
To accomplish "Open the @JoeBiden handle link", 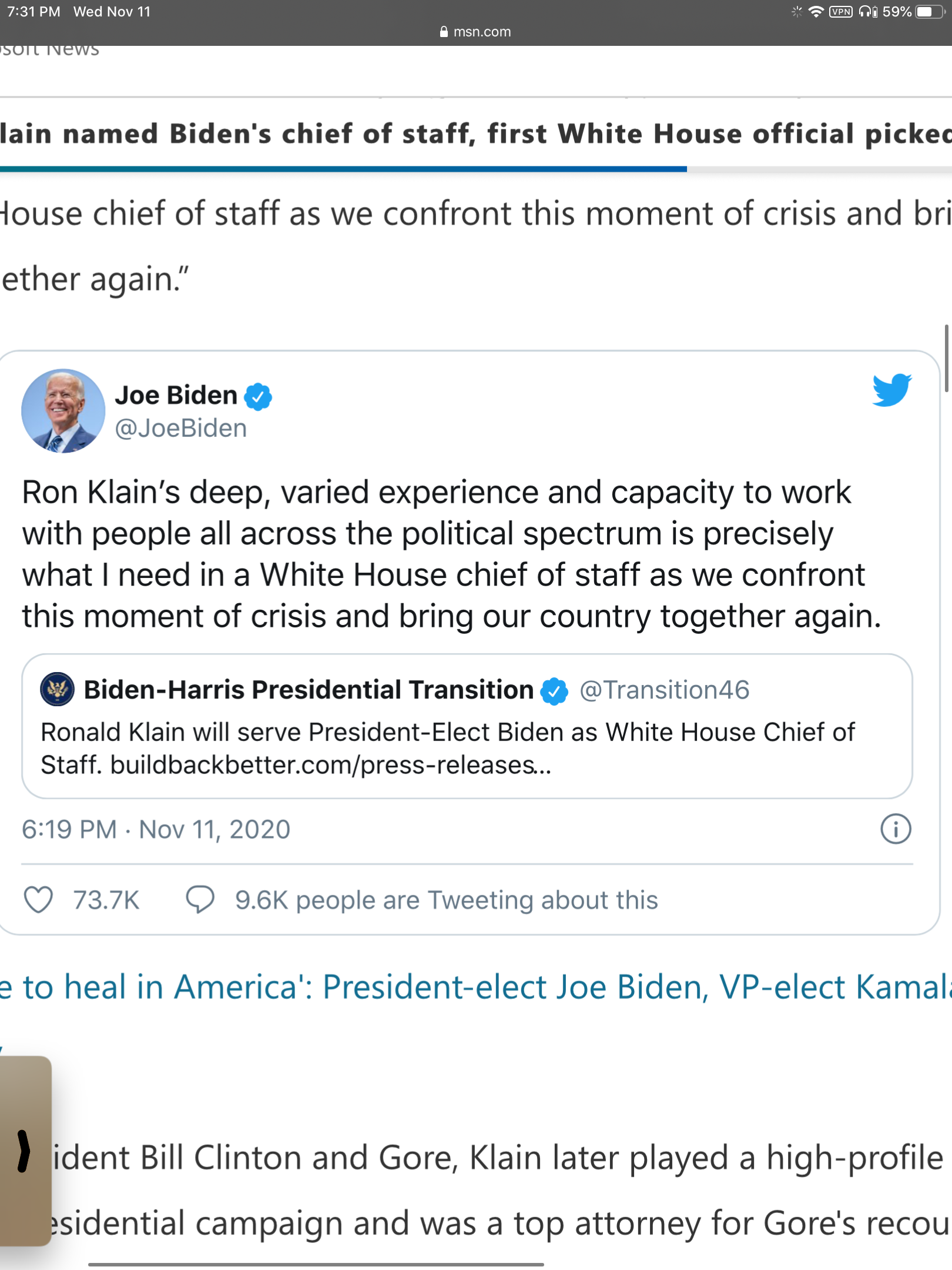I will point(181,428).
